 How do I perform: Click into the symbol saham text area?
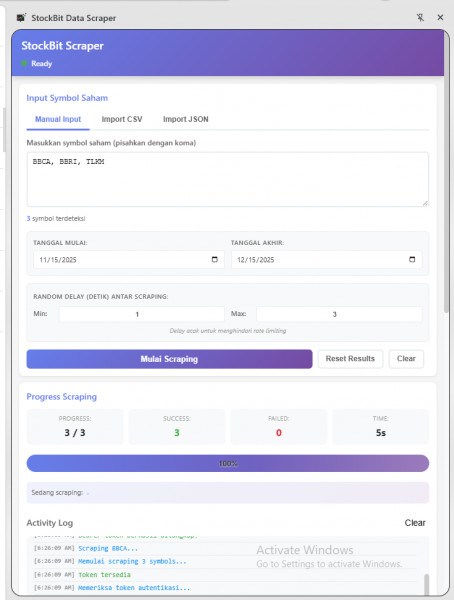(x=228, y=179)
